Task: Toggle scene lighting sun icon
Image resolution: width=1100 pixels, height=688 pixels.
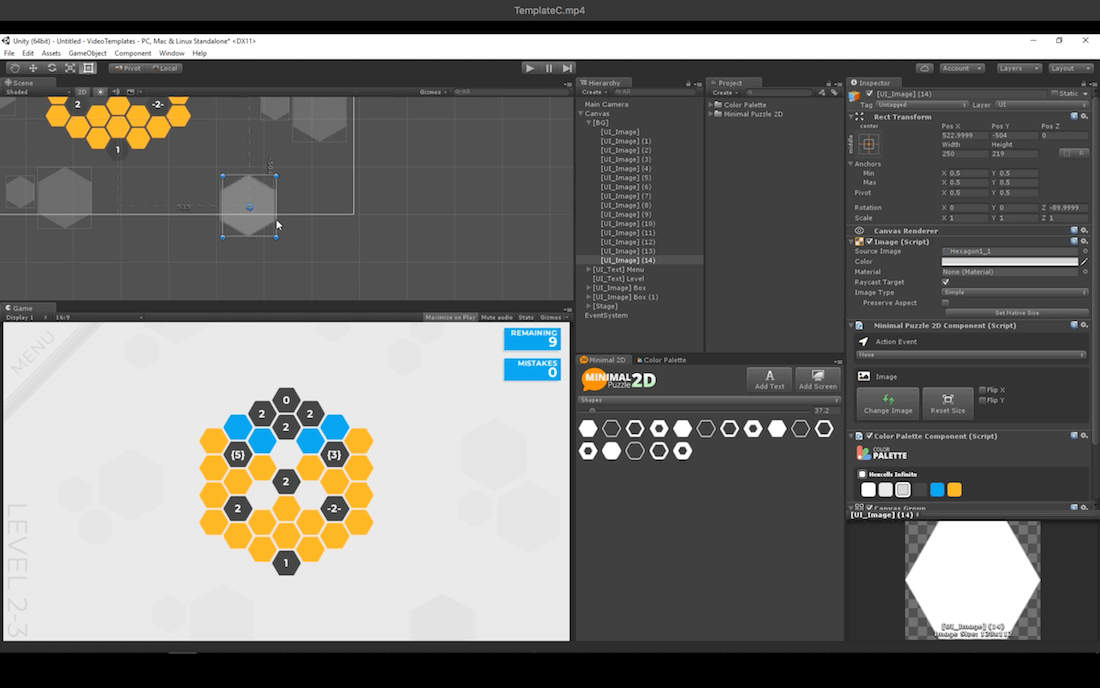Action: pyautogui.click(x=100, y=92)
